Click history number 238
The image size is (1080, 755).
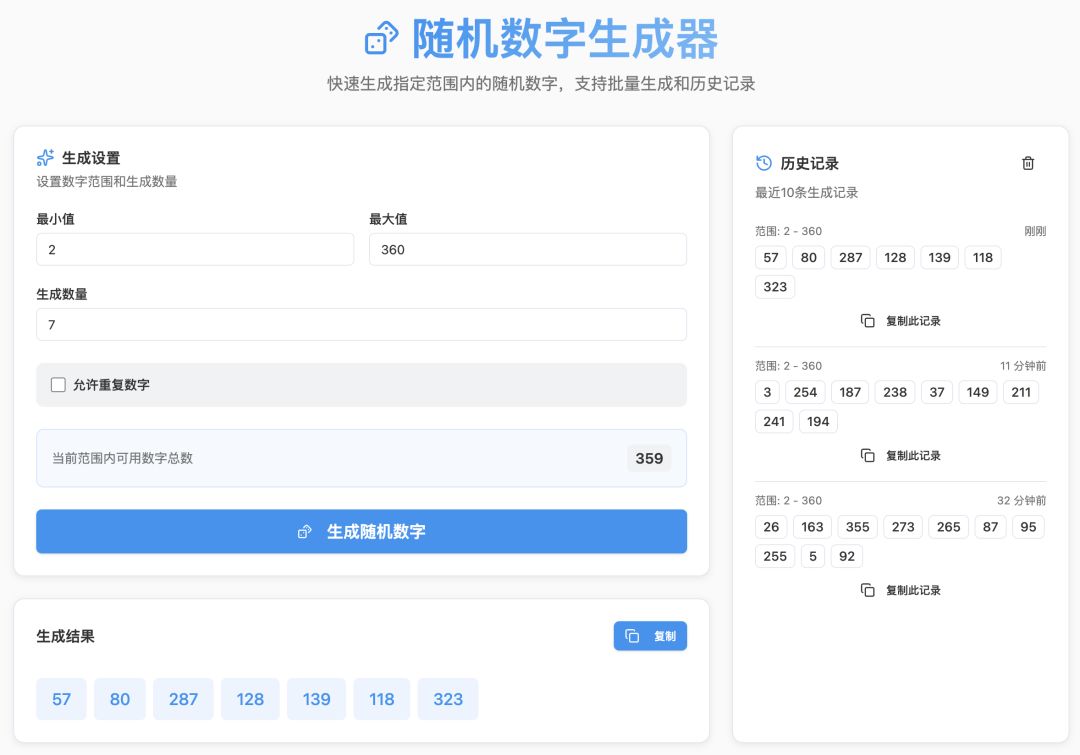[895, 392]
